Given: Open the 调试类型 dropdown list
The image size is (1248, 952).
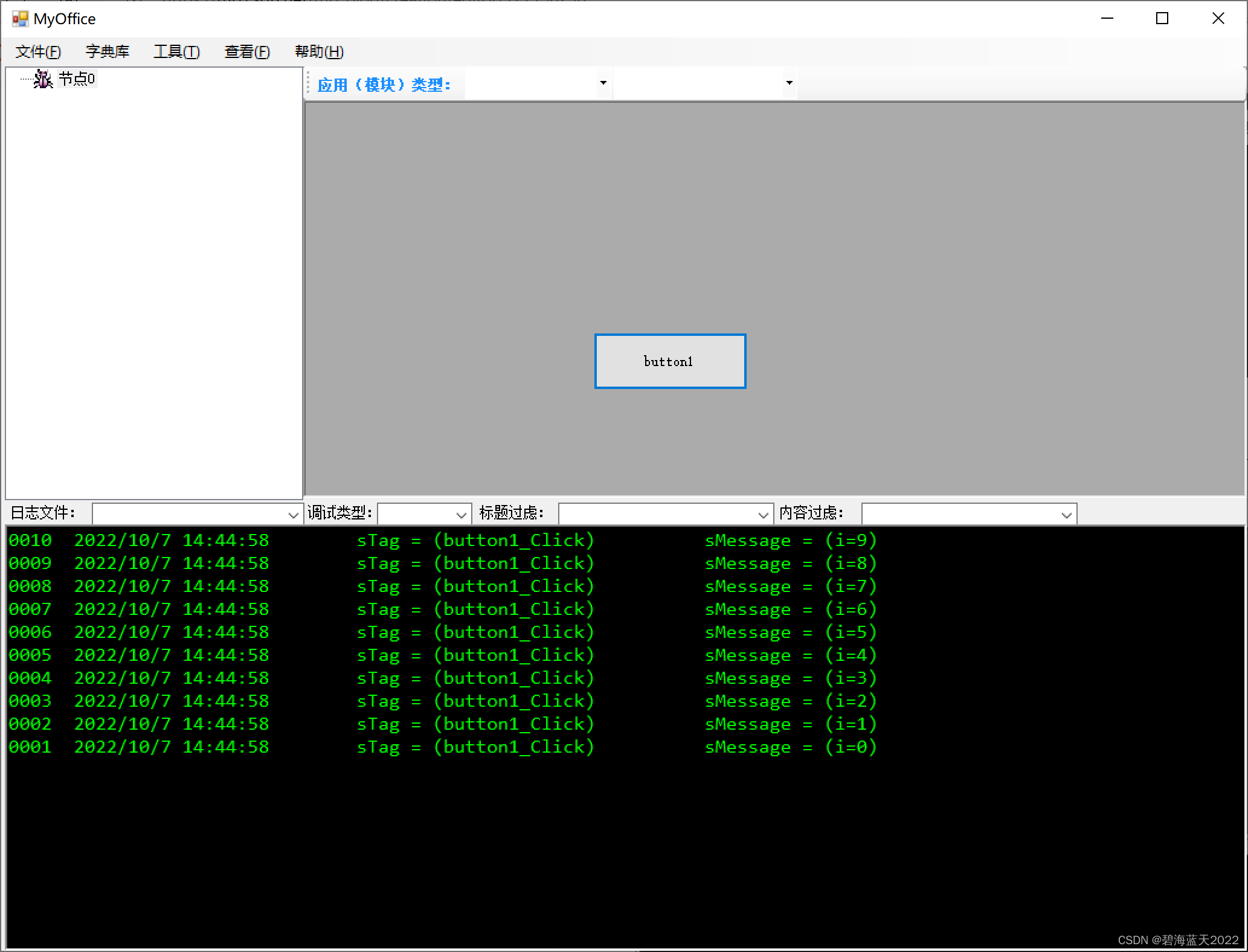Looking at the screenshot, I should pos(461,515).
